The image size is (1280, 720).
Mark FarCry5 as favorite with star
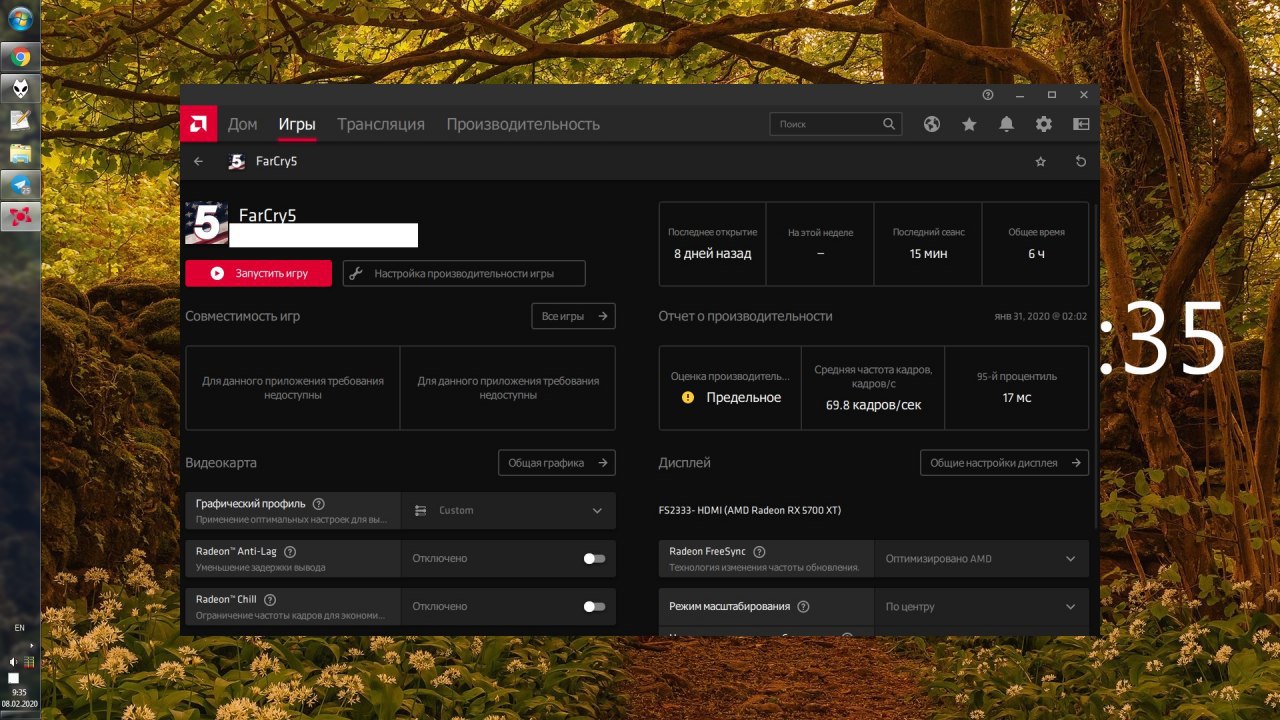[1041, 161]
